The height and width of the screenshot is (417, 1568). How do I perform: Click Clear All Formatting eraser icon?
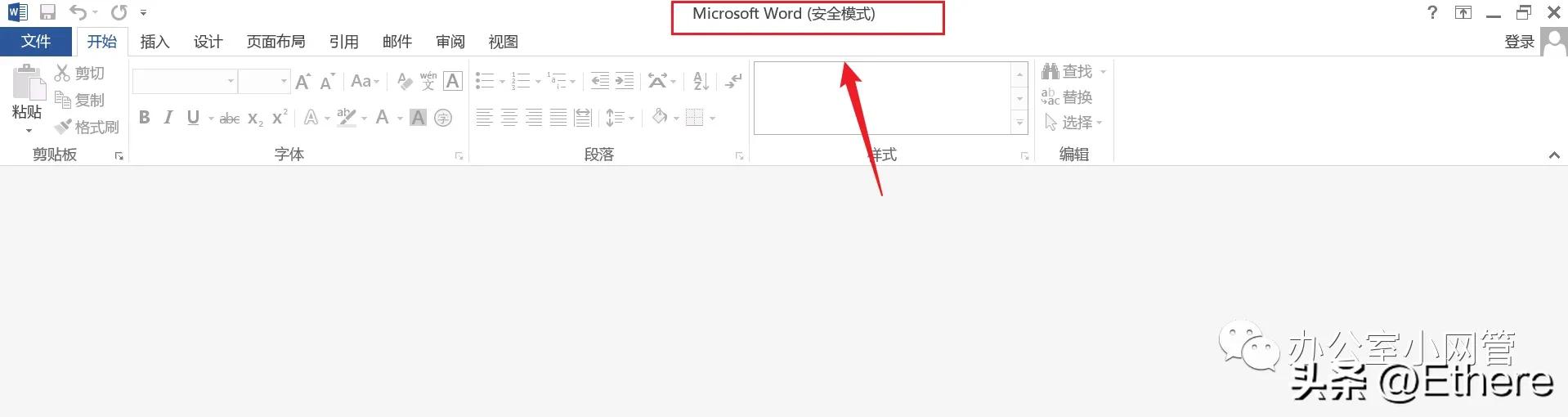point(404,81)
